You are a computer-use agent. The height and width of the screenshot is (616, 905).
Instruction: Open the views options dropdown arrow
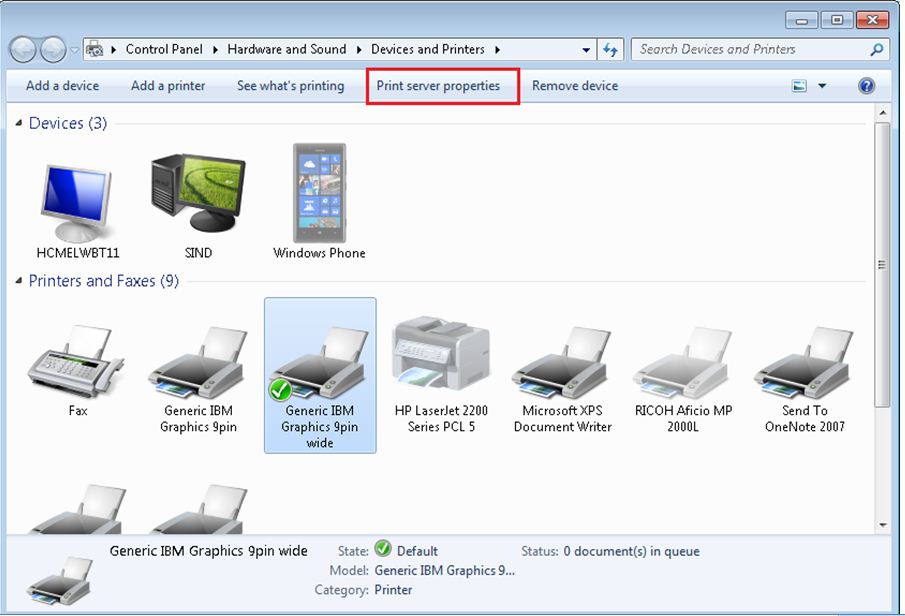pos(822,86)
